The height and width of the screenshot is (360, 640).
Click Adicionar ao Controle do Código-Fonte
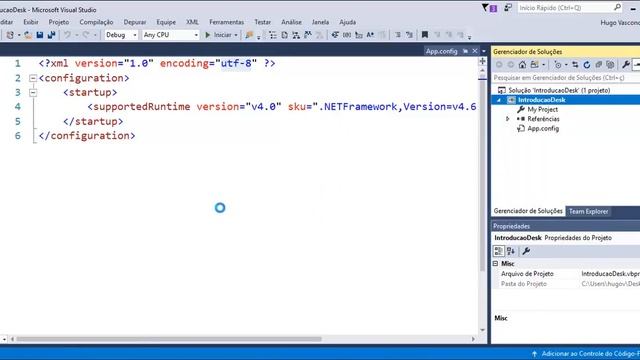click(586, 354)
